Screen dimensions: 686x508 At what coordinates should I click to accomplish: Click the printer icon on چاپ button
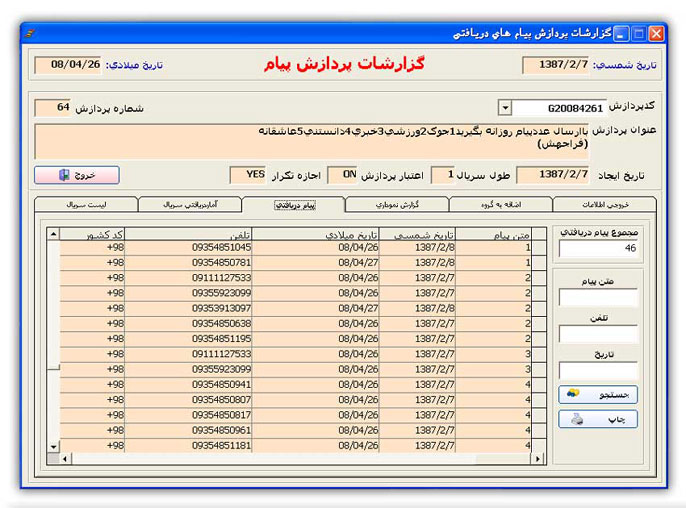[578, 419]
